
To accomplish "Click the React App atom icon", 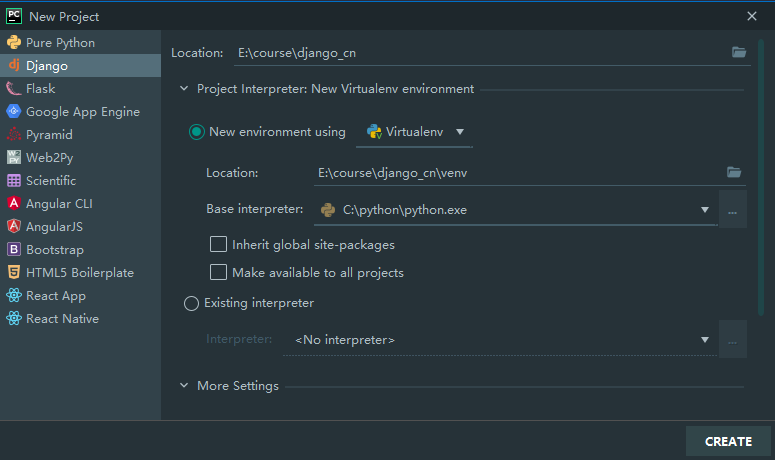I will tap(14, 295).
